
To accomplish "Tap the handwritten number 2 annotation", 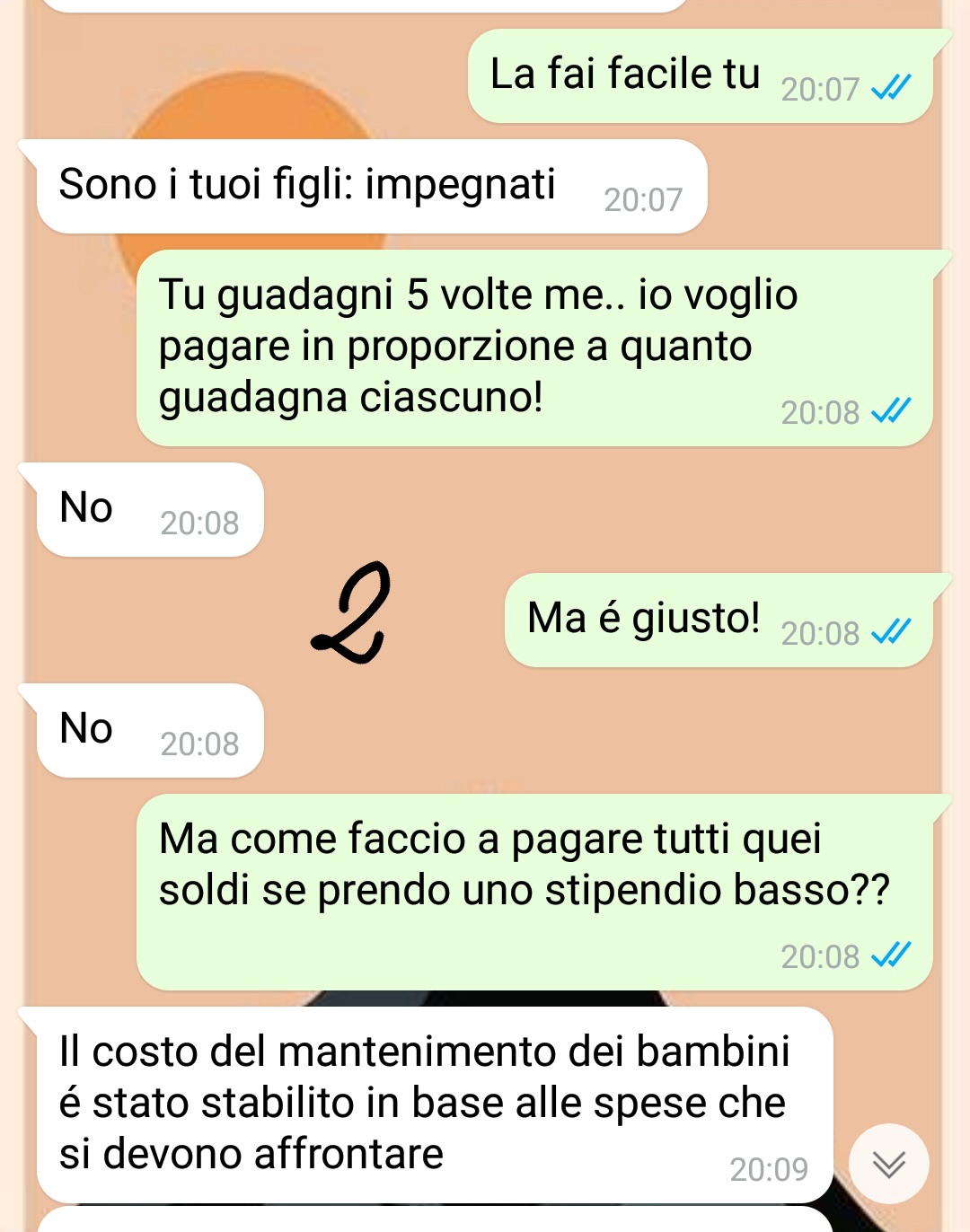I will coord(351,612).
